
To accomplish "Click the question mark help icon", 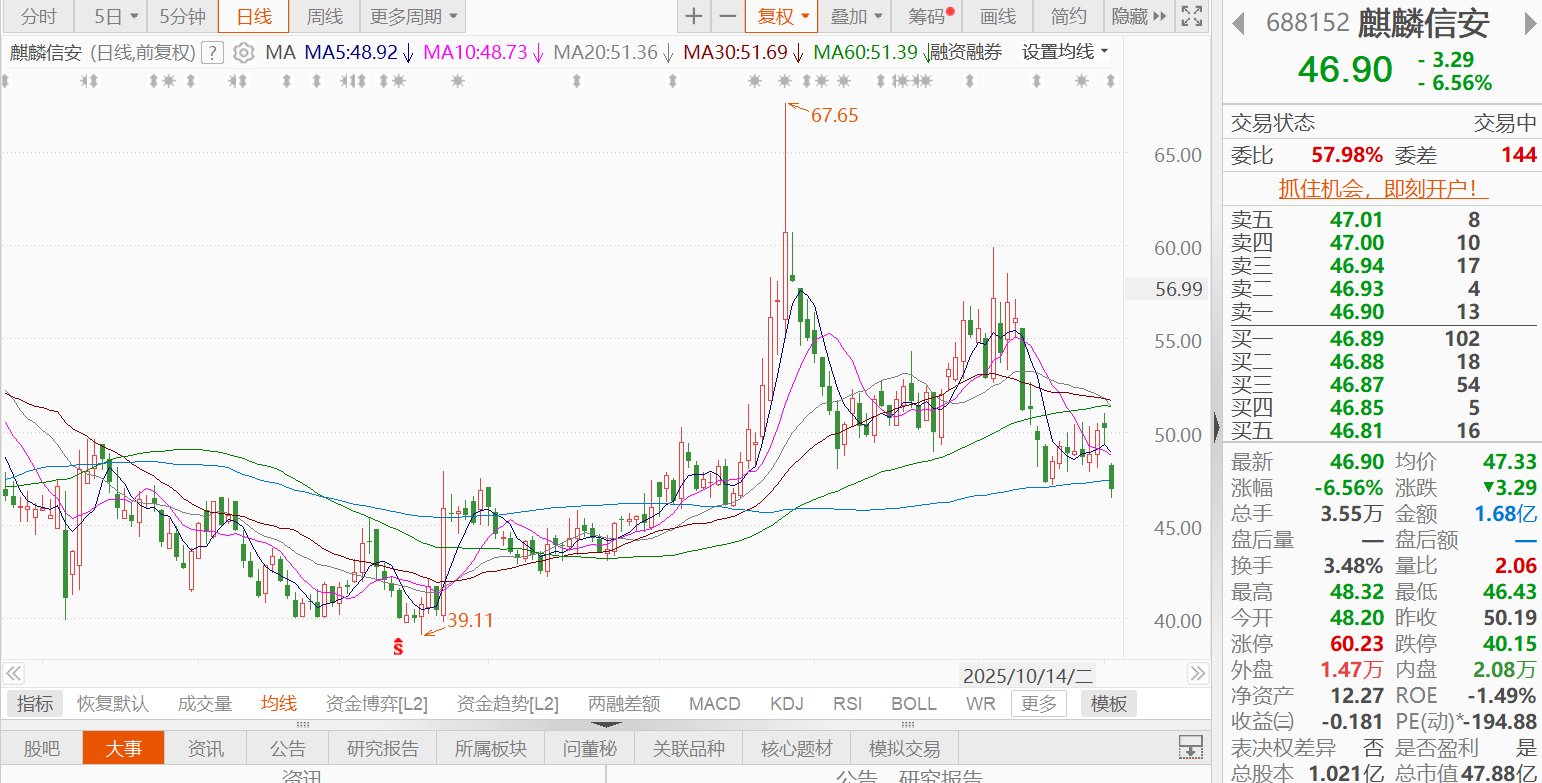I will pos(212,53).
